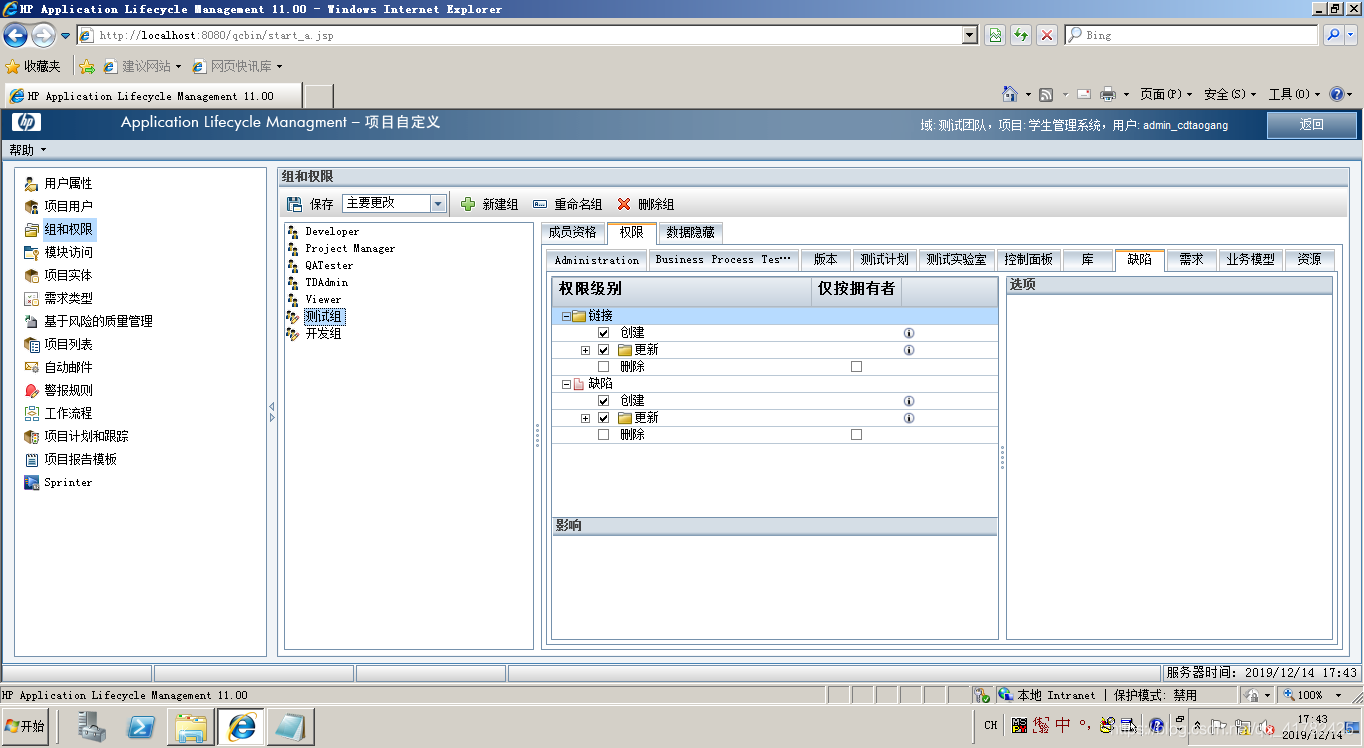Click the green plus new group icon
Viewport: 1364px width, 748px height.
click(468, 204)
